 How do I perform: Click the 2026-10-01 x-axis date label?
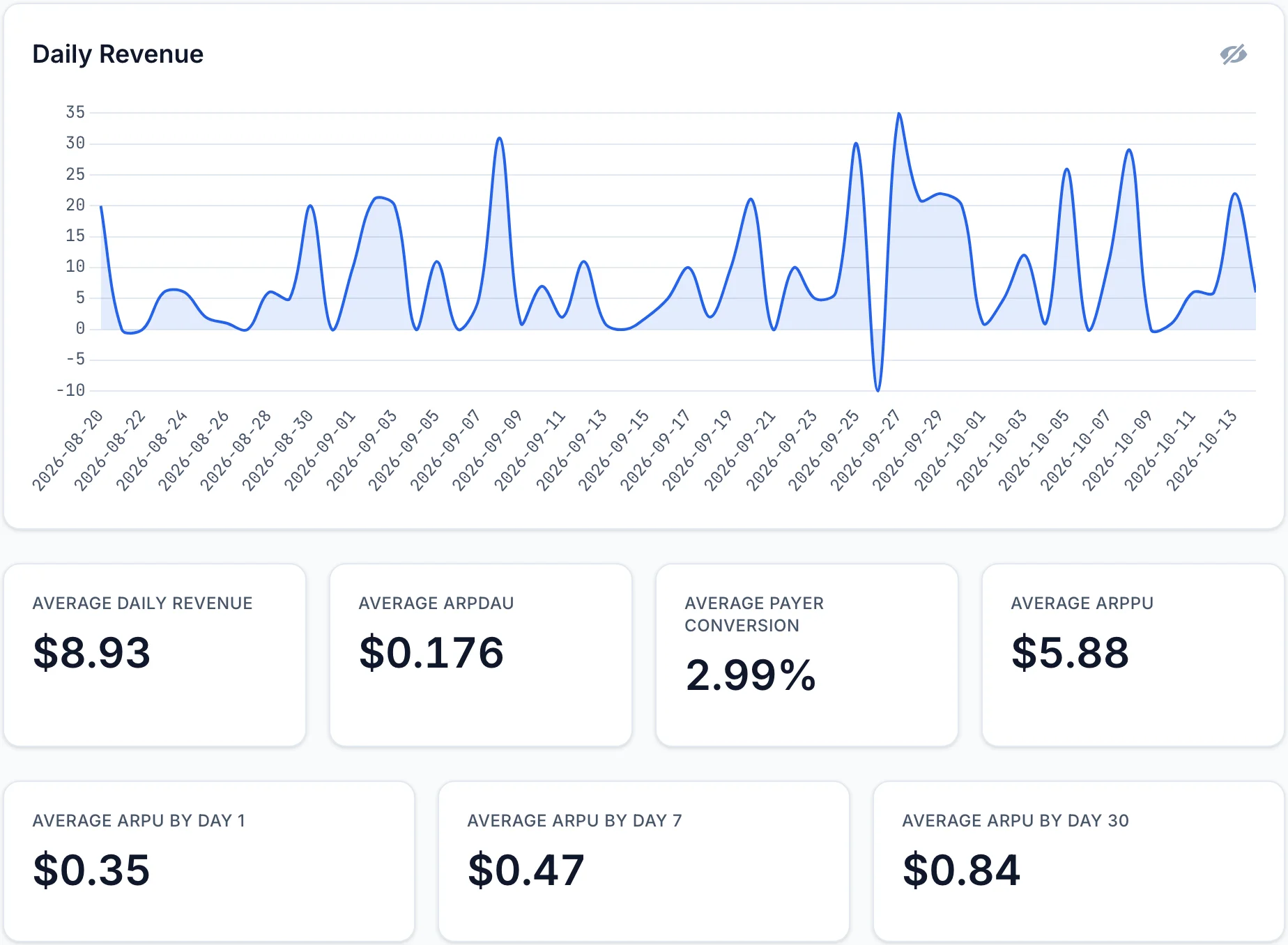[x=949, y=451]
